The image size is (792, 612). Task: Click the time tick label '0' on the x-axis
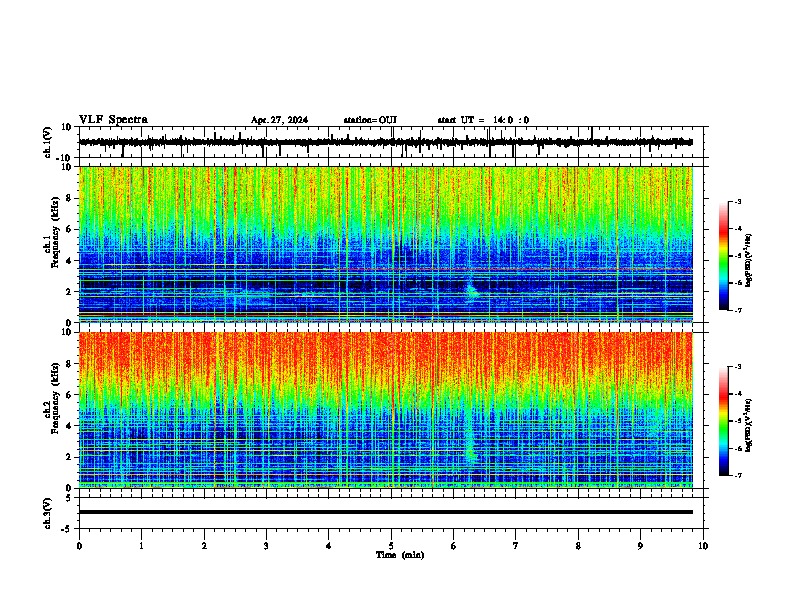79,546
